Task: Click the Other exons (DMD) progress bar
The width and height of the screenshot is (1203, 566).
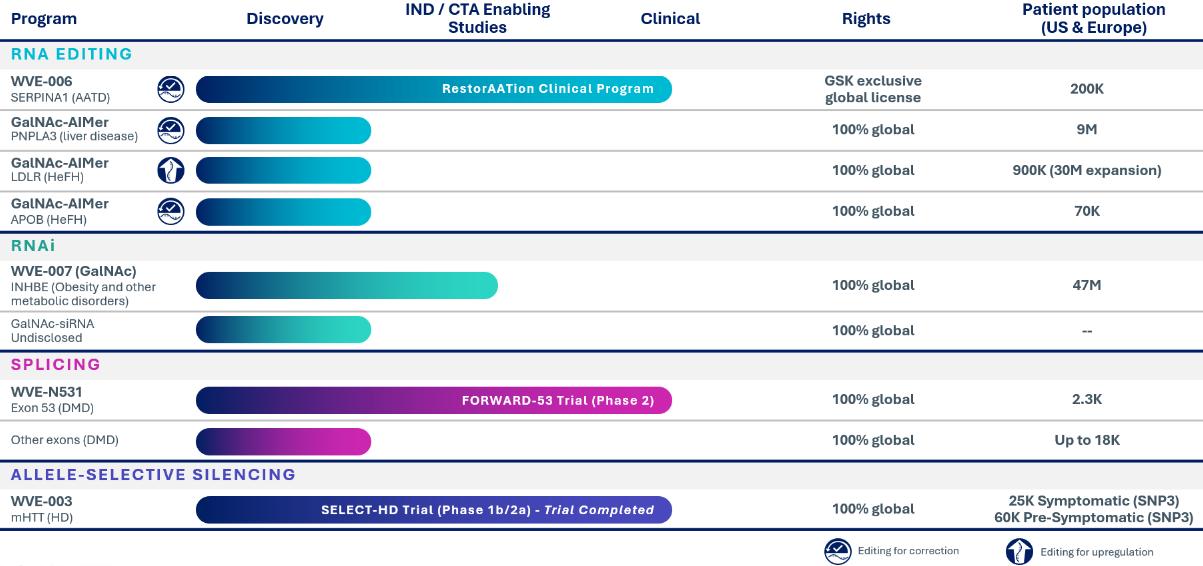Action: click(283, 441)
